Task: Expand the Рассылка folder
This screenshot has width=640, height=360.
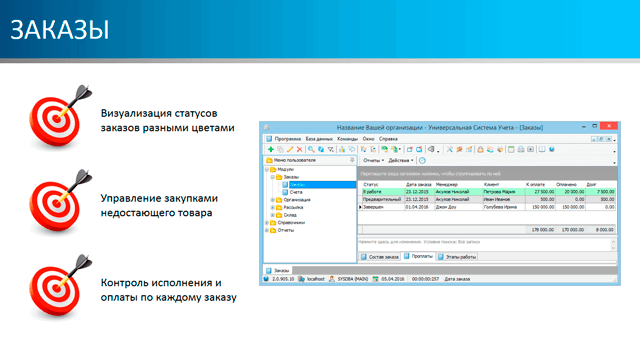Action: pyautogui.click(x=273, y=207)
